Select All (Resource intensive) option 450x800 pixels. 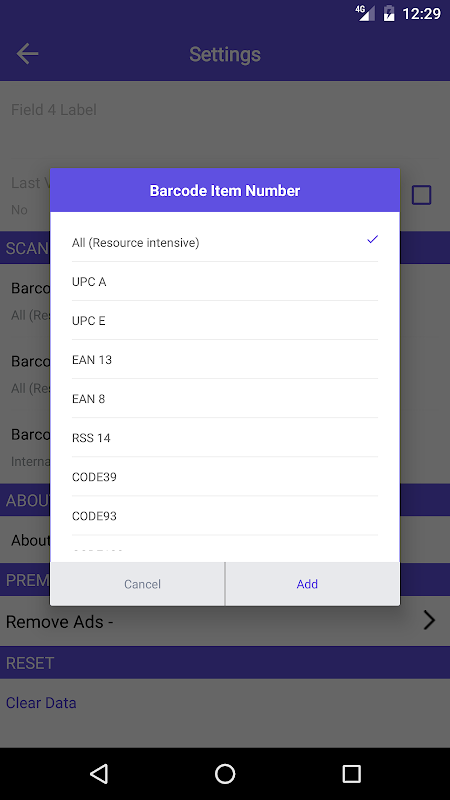[225, 242]
